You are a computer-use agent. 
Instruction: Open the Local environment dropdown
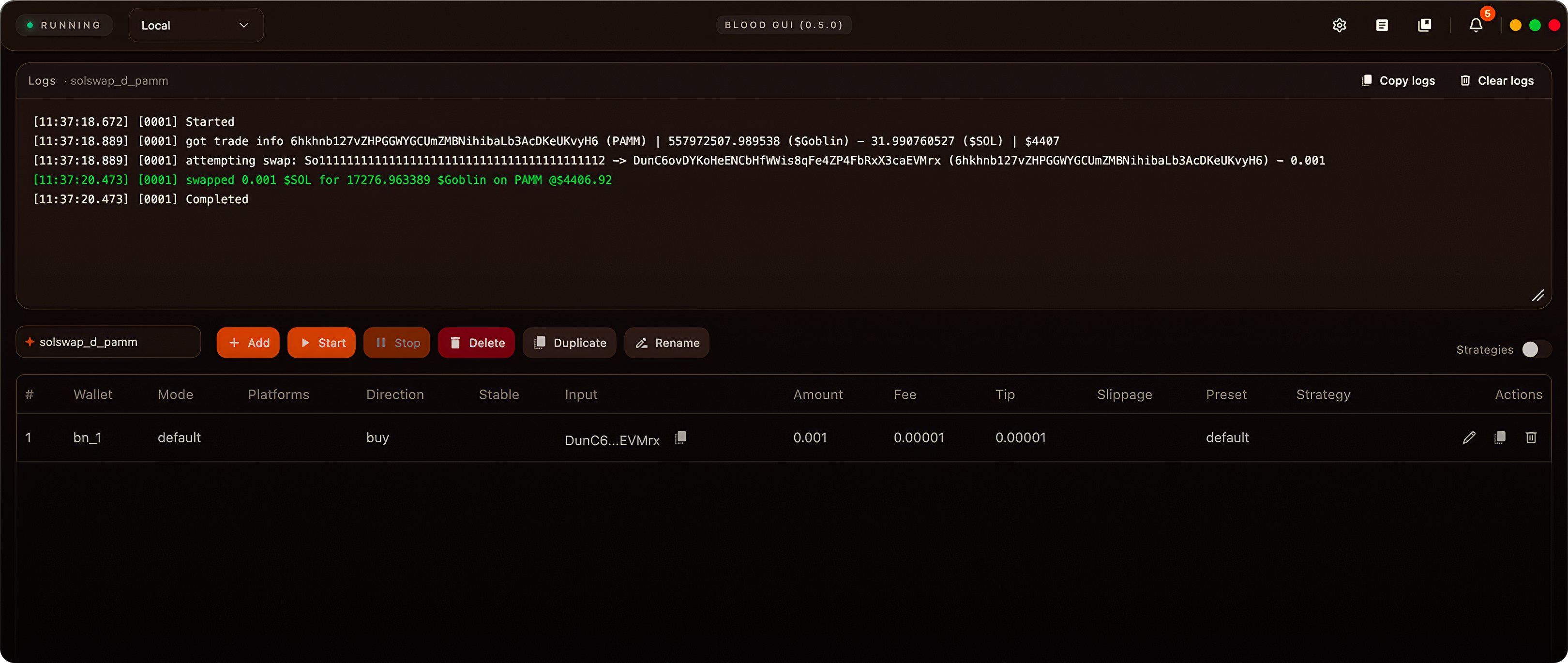[x=196, y=25]
